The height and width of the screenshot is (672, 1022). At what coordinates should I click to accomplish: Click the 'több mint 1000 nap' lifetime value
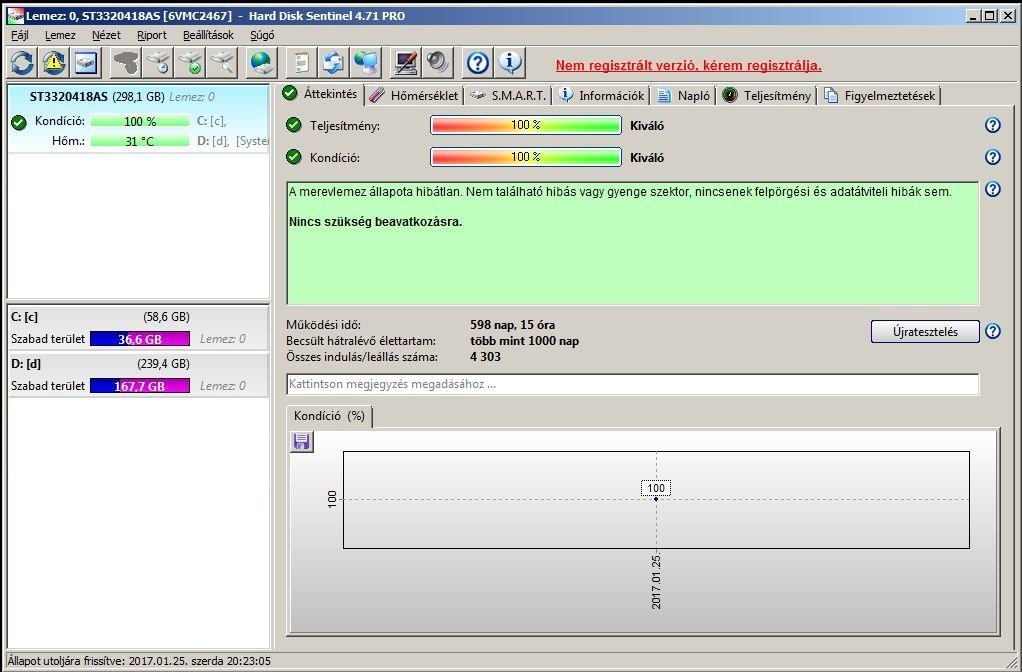[524, 341]
